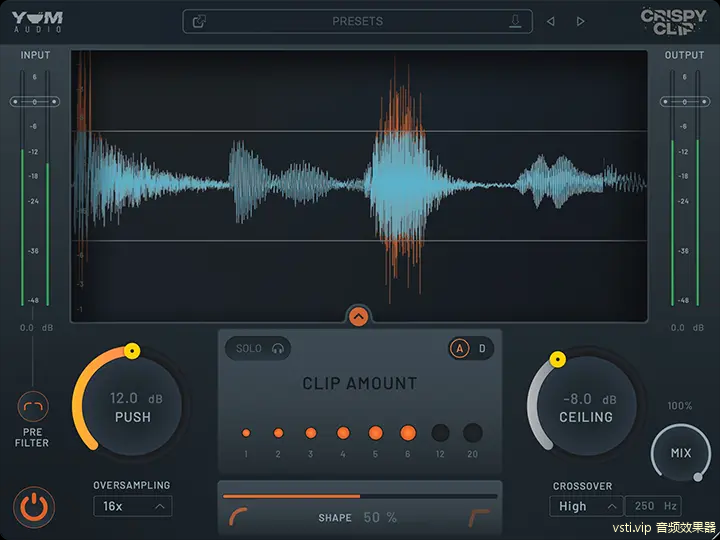Collapse waveform view with orange chevron button

pyautogui.click(x=358, y=316)
